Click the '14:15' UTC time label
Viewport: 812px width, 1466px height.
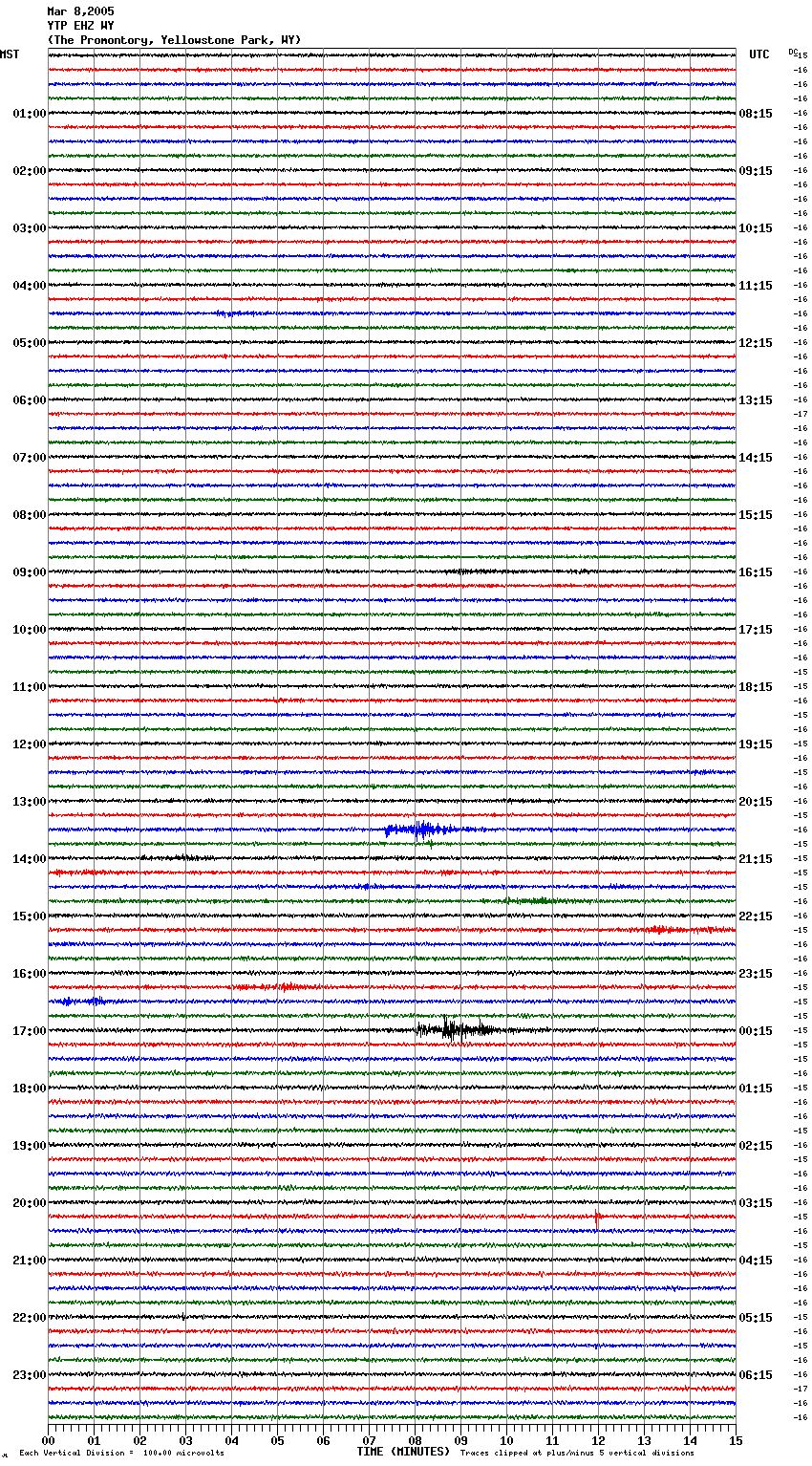[x=756, y=458]
